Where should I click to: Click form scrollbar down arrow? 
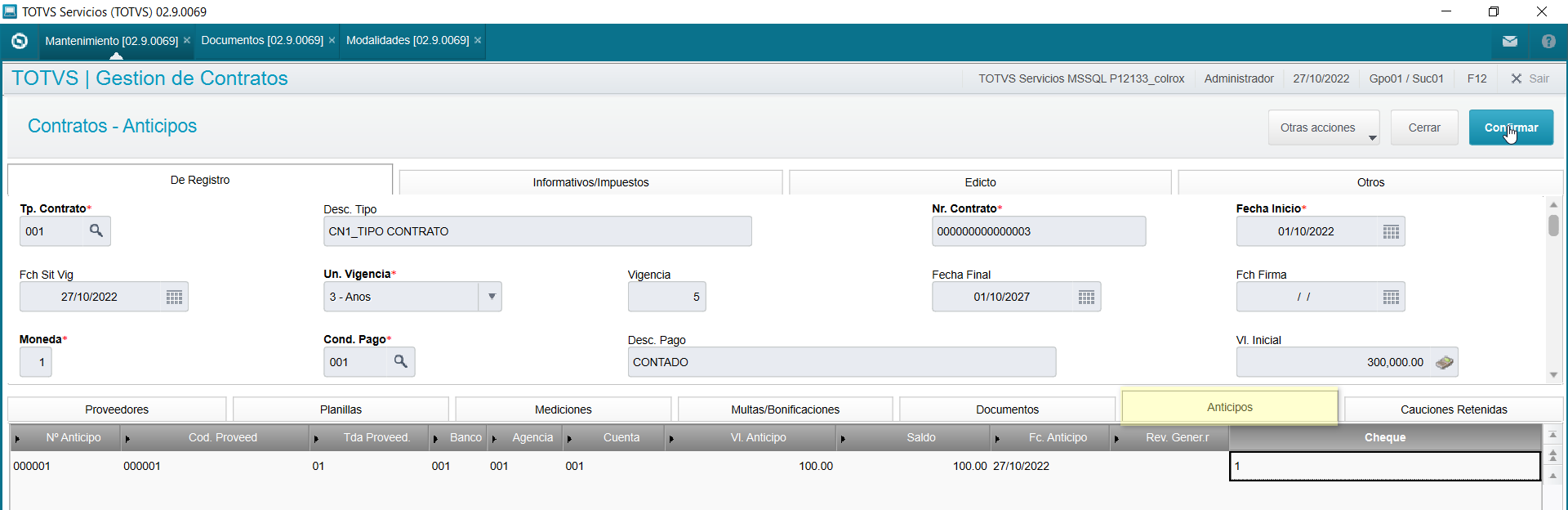[x=1553, y=375]
